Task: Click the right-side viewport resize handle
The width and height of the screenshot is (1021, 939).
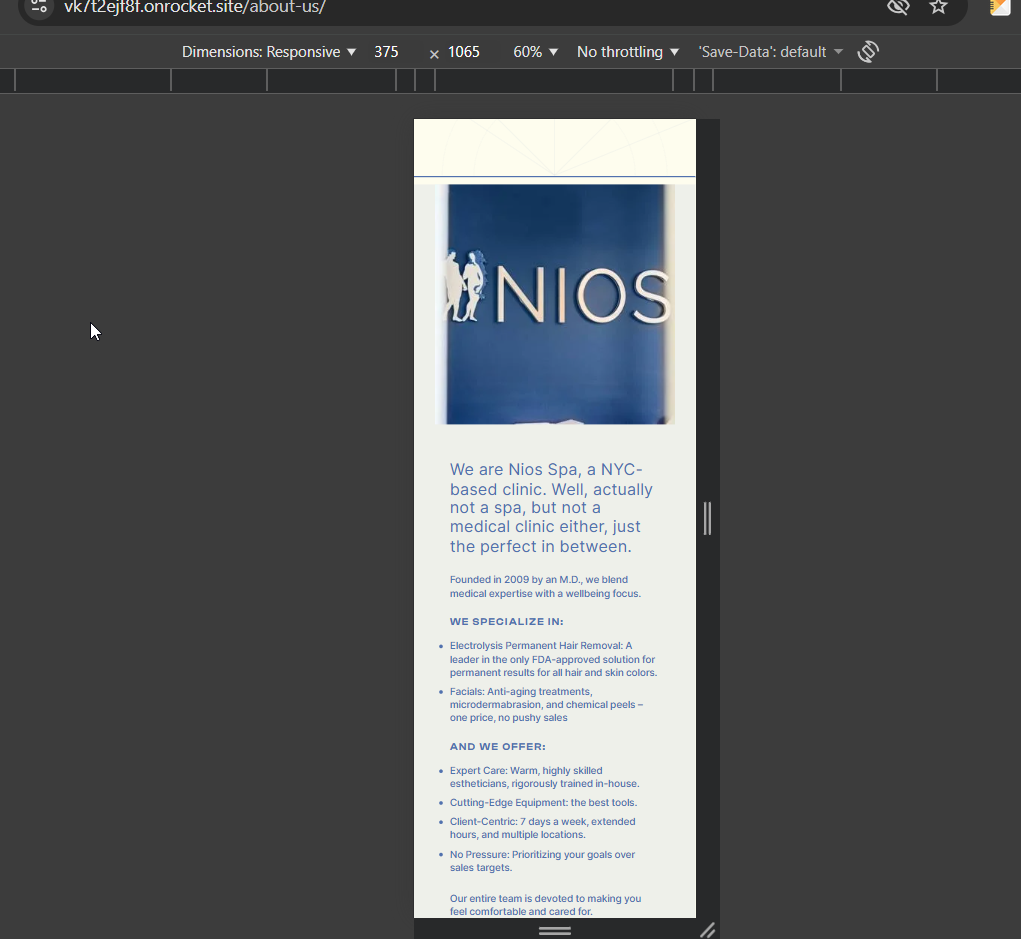Action: (708, 518)
